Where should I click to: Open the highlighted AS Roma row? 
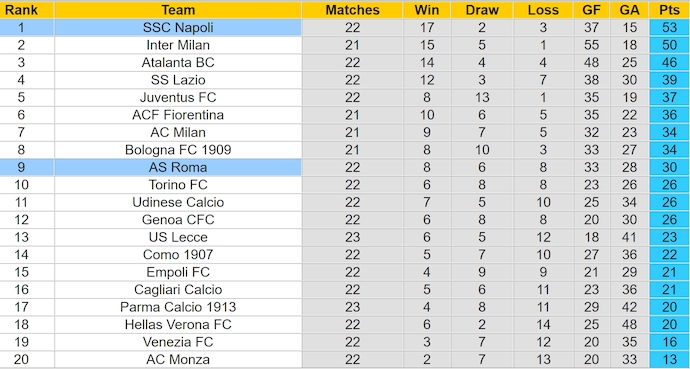click(x=345, y=167)
